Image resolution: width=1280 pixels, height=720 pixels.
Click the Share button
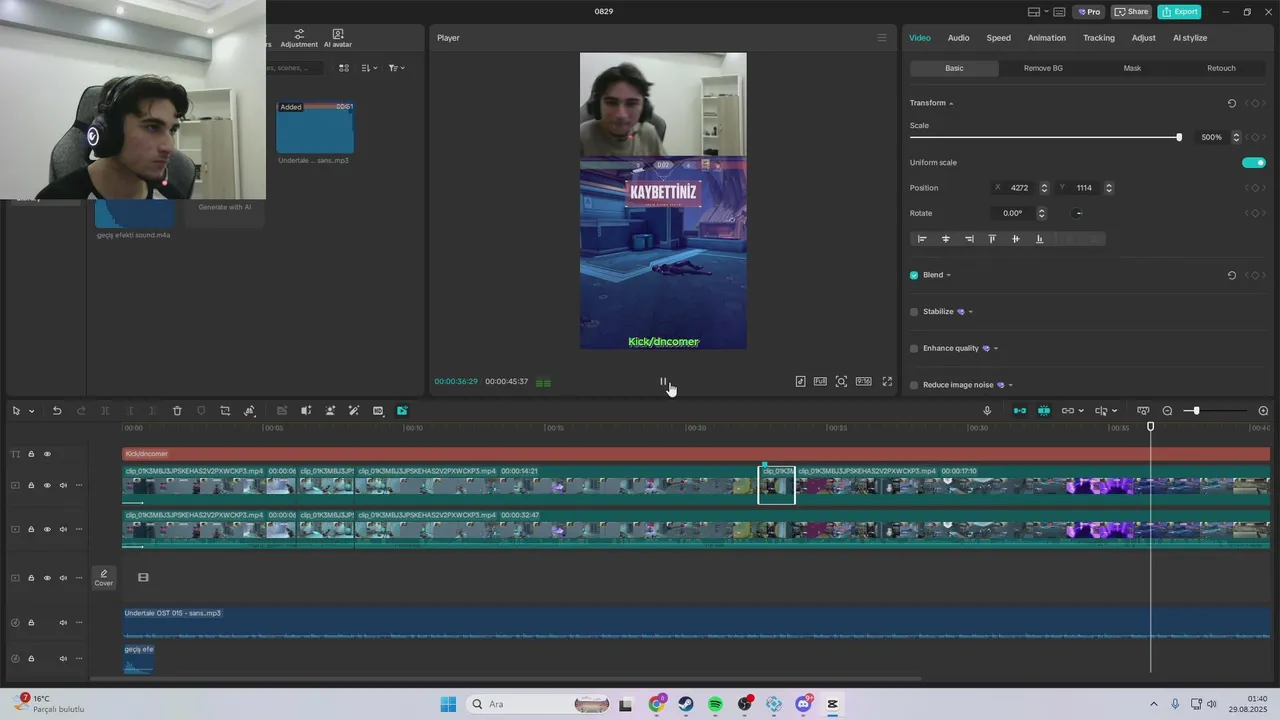pyautogui.click(x=1131, y=12)
